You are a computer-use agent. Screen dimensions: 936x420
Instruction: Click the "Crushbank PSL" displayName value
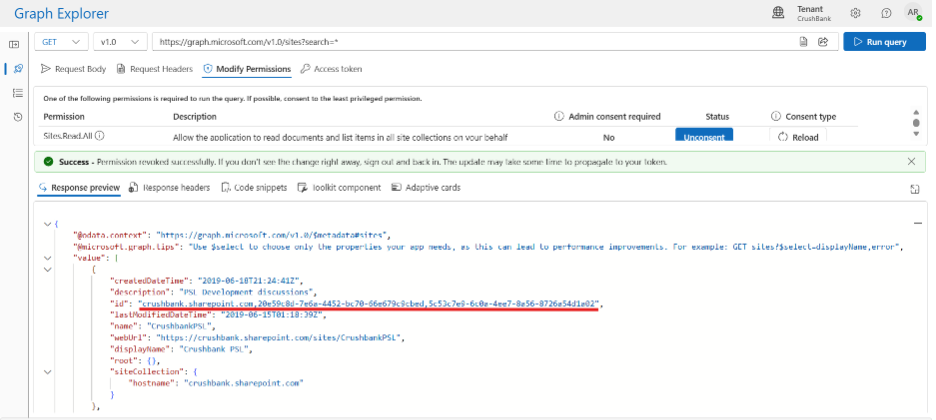216,350
